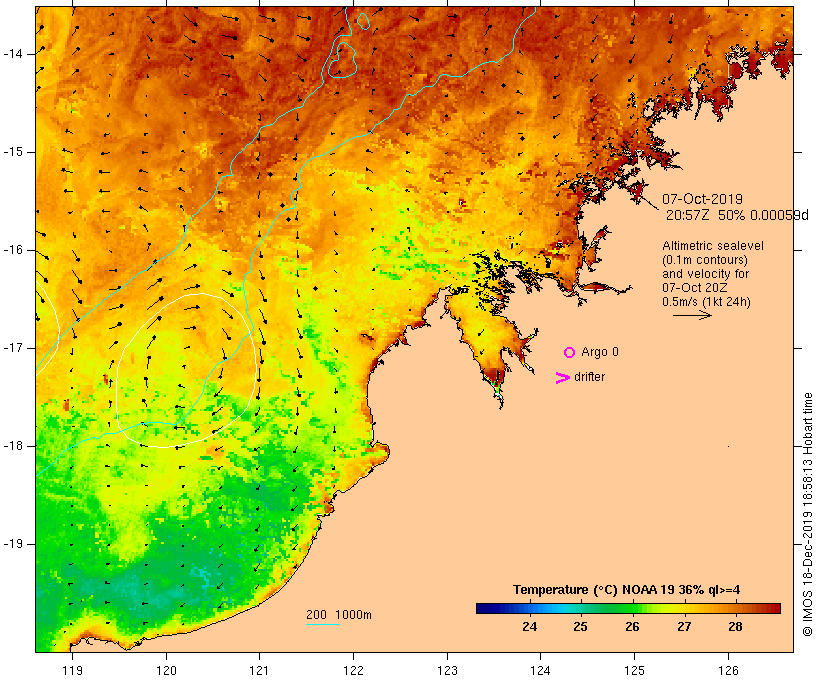Click the longitude label 125
This screenshot has width=820, height=680.
634,670
